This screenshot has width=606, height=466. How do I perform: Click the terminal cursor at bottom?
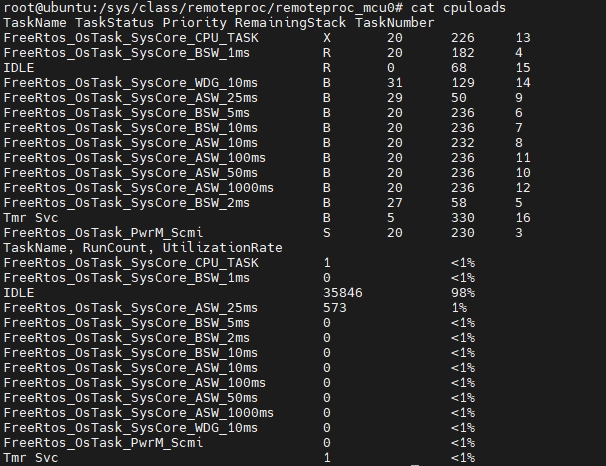pos(415,465)
